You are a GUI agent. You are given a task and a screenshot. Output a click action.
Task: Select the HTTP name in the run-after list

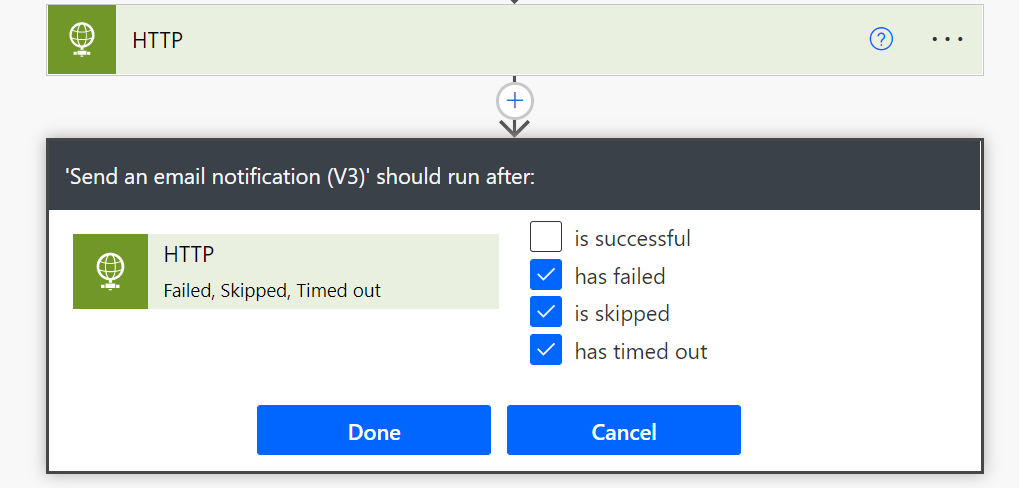[189, 255]
